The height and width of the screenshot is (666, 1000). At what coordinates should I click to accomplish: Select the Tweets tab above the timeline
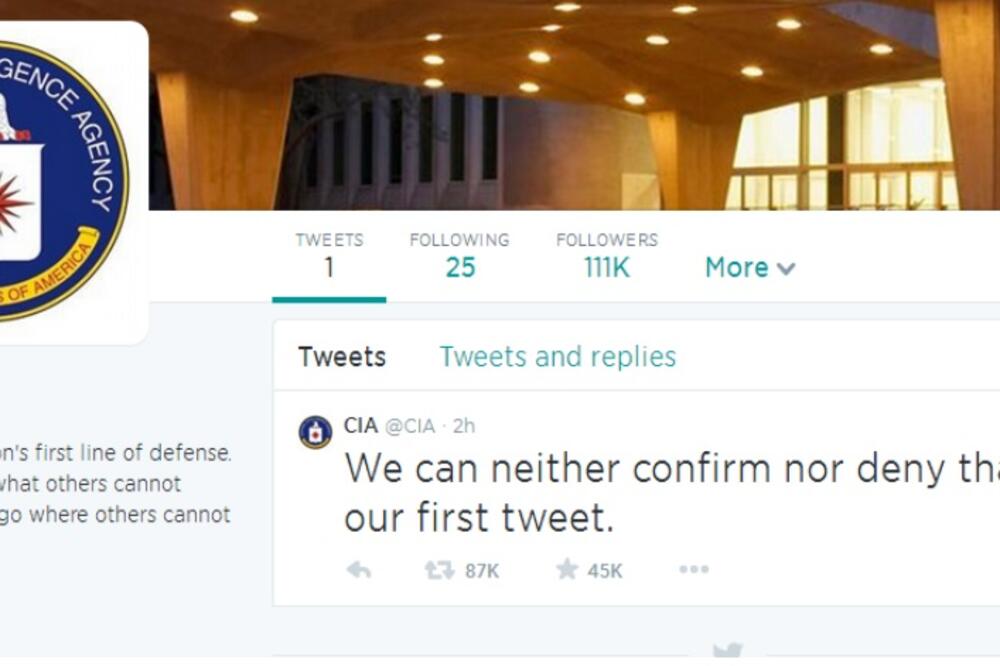[x=342, y=356]
